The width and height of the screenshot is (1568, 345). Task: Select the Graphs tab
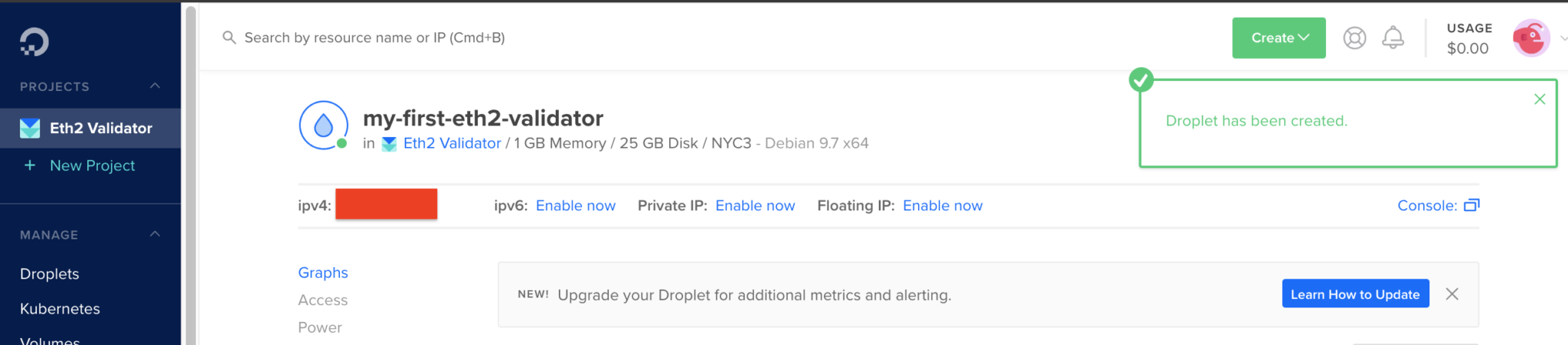pyautogui.click(x=322, y=272)
